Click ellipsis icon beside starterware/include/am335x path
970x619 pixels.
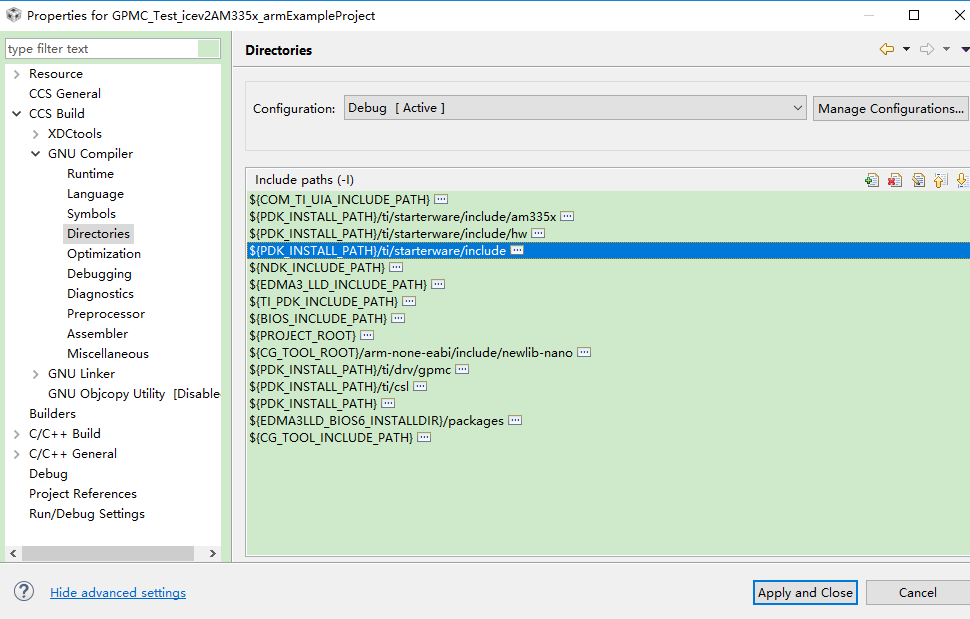coord(567,216)
